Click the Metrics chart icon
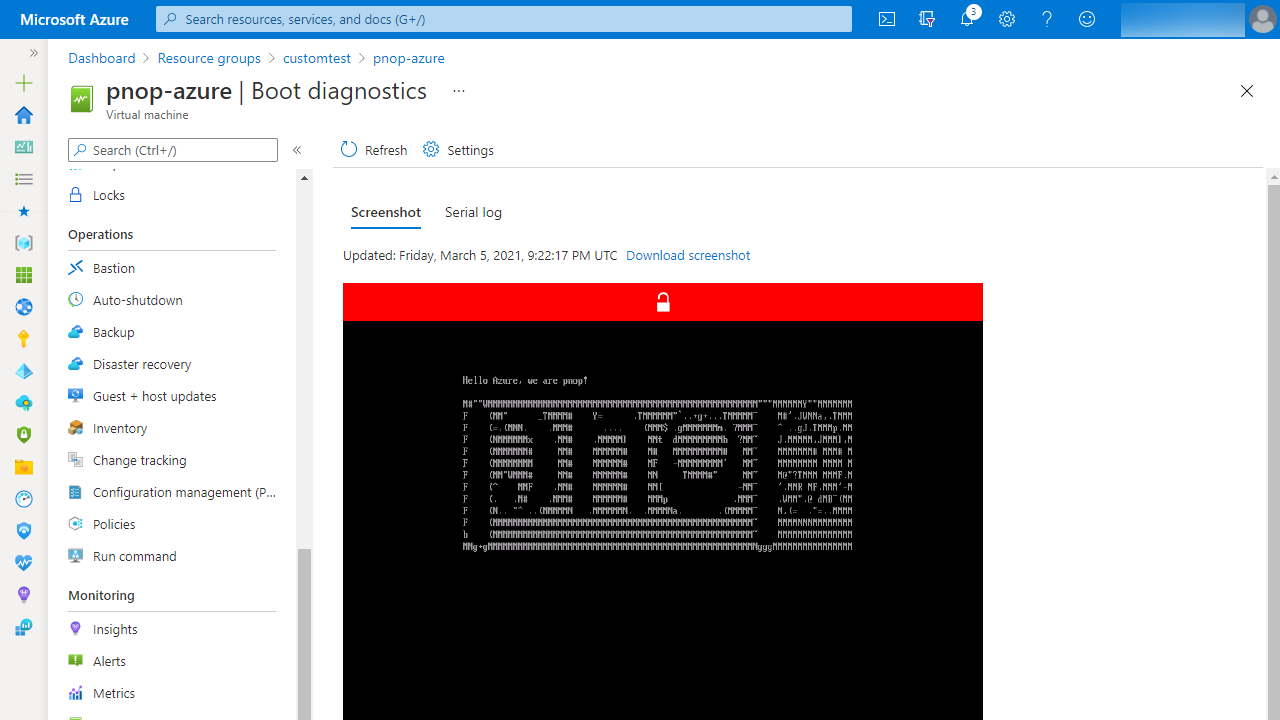The width and height of the screenshot is (1280, 720). [x=76, y=693]
